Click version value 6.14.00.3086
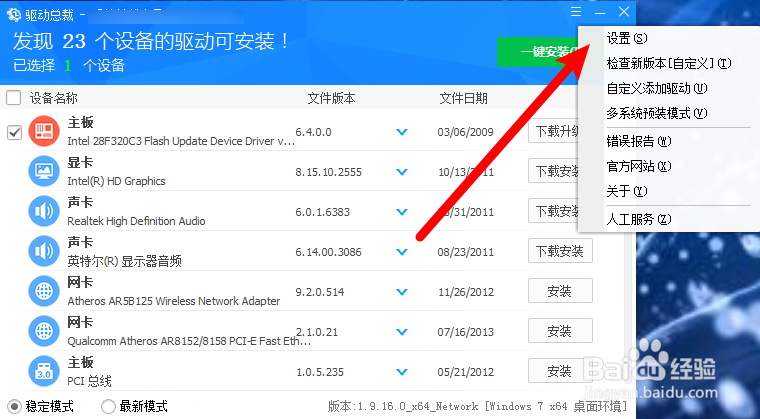Image resolution: width=760 pixels, height=419 pixels. click(329, 252)
